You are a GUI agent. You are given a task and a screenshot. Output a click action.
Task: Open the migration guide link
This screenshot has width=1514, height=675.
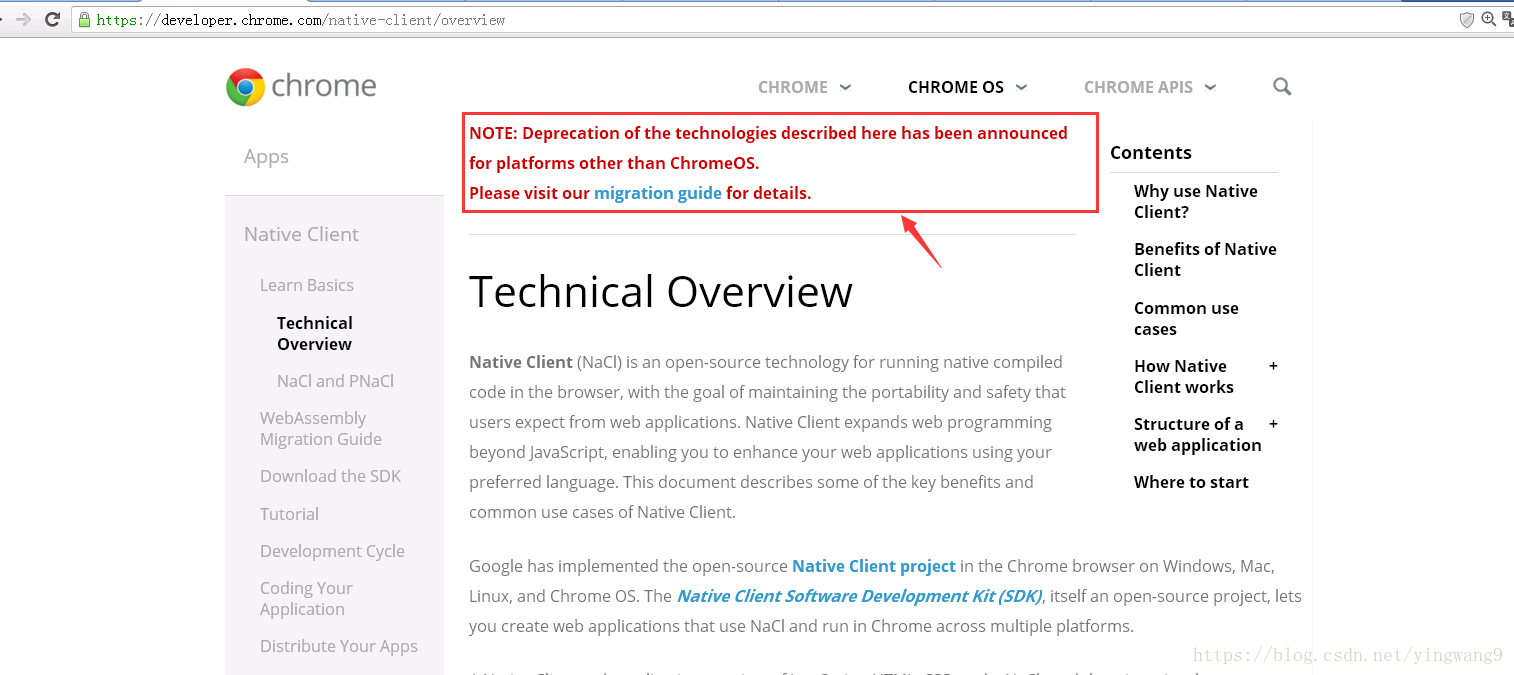click(x=658, y=193)
